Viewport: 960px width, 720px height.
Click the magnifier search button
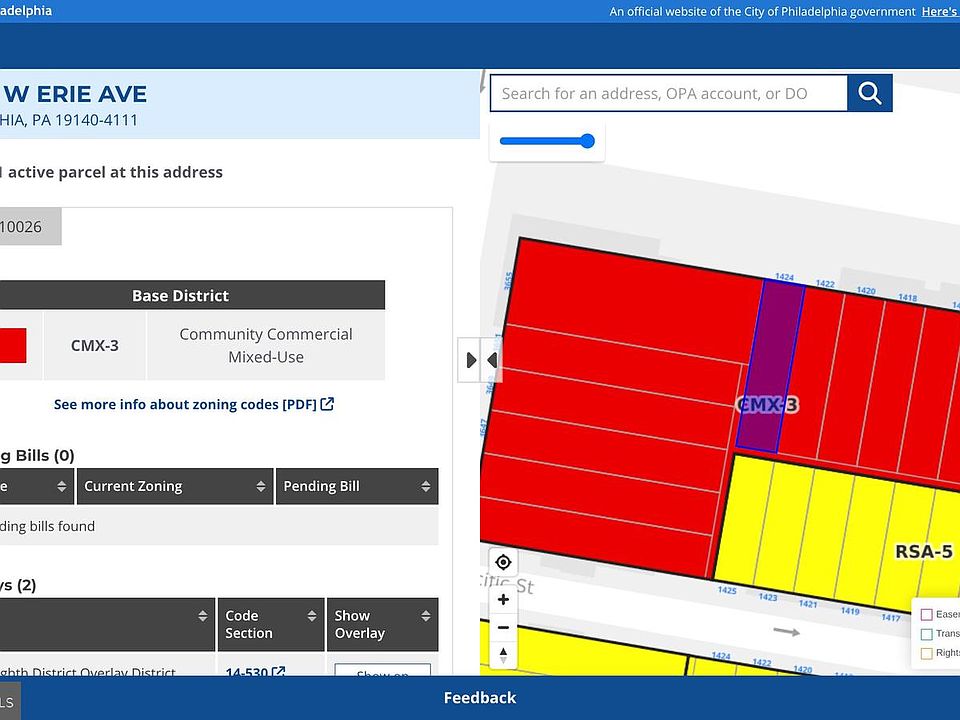(869, 93)
